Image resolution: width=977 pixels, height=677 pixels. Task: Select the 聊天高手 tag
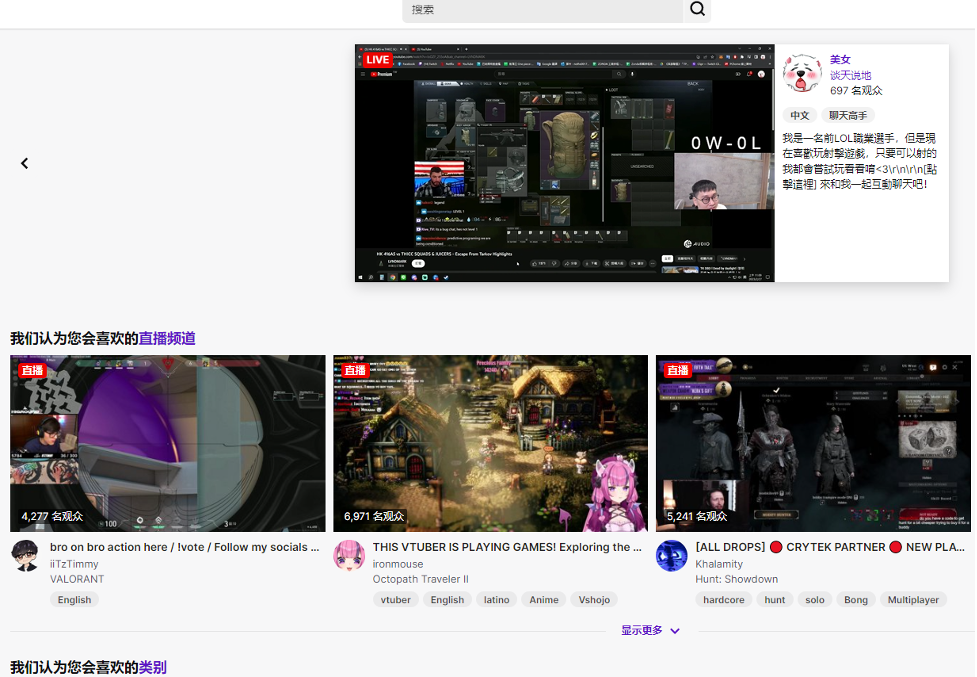pyautogui.click(x=848, y=115)
